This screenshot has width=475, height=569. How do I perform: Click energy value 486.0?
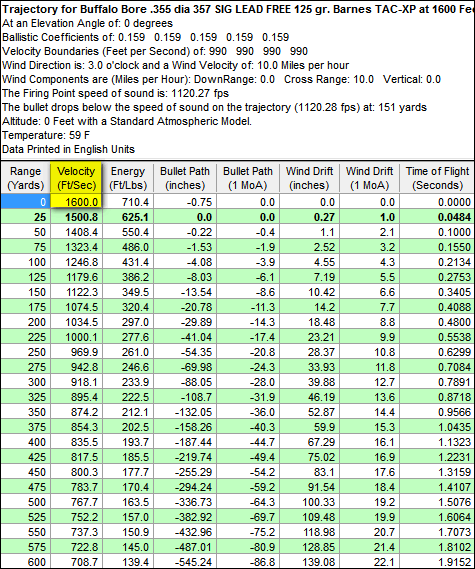point(128,247)
